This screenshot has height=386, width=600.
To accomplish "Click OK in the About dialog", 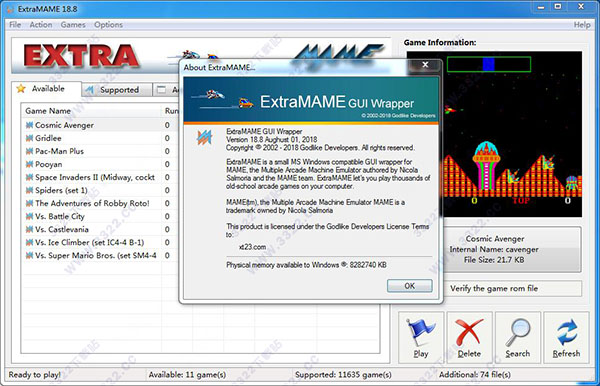I will click(409, 286).
